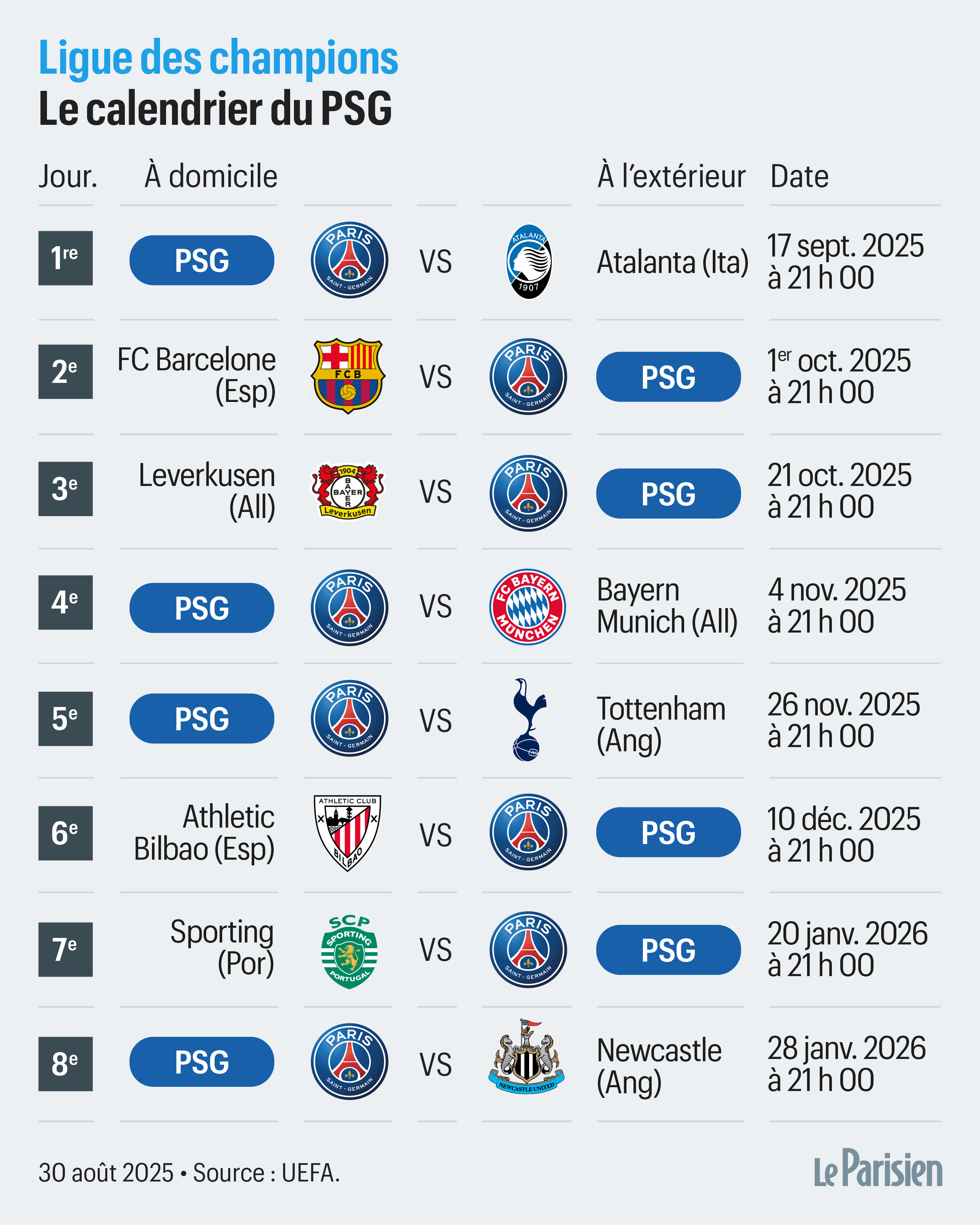Click the "Date" column header

[799, 176]
